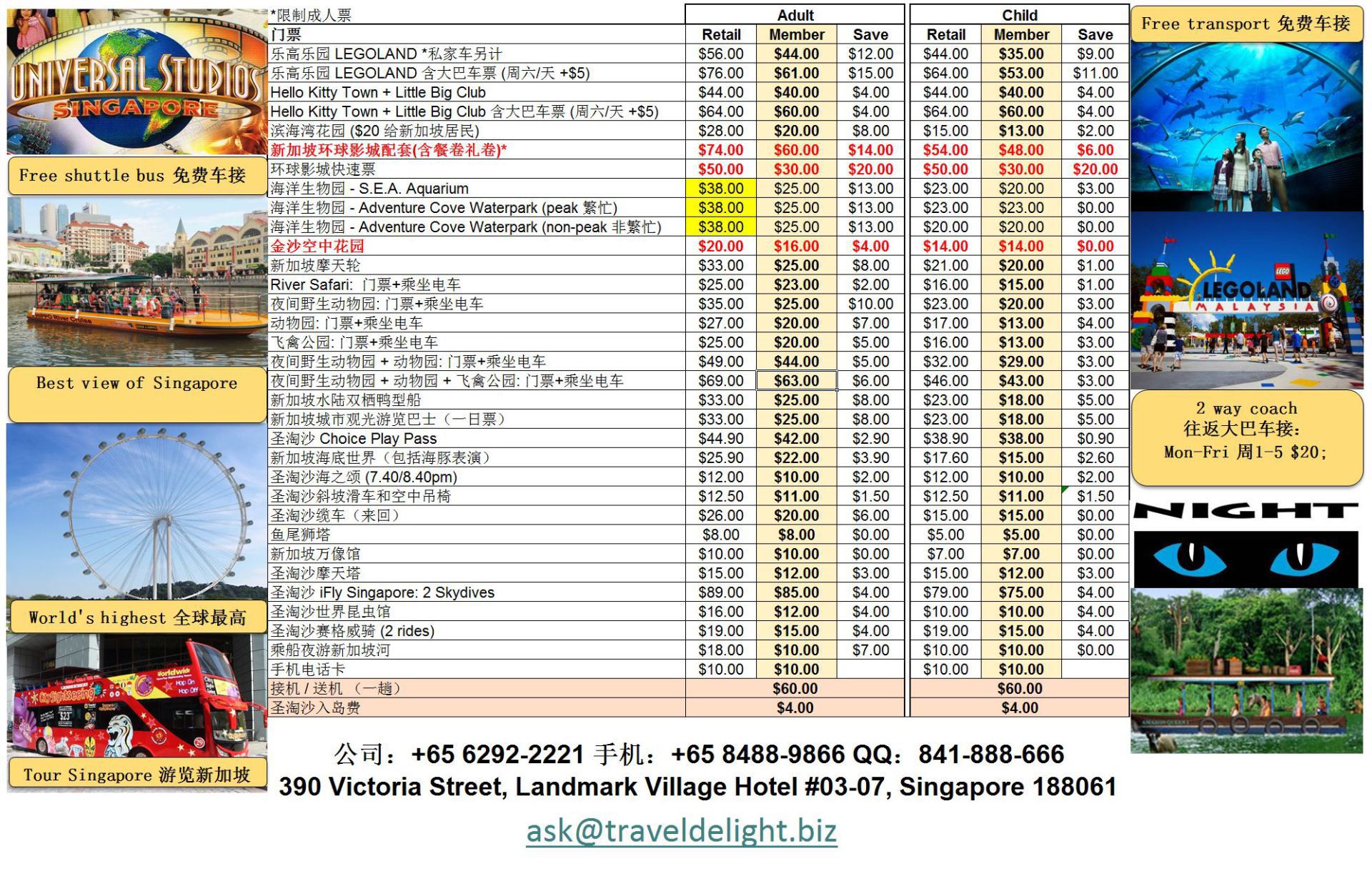Click the Universal Studios Singapore logo image
Image resolution: width=1372 pixels, height=869 pixels.
[x=136, y=82]
